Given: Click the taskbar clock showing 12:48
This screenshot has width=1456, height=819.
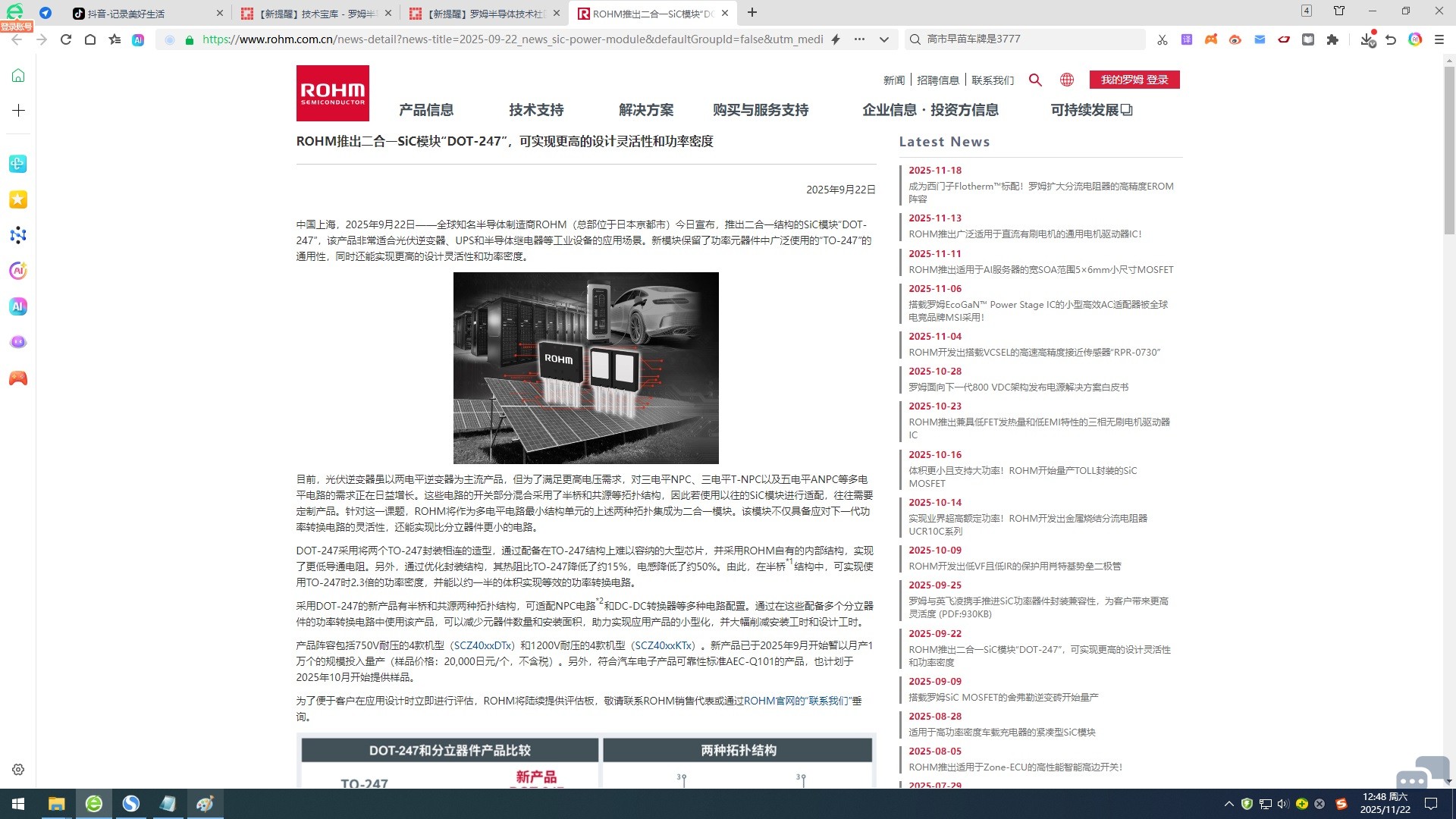Looking at the screenshot, I should (1385, 803).
